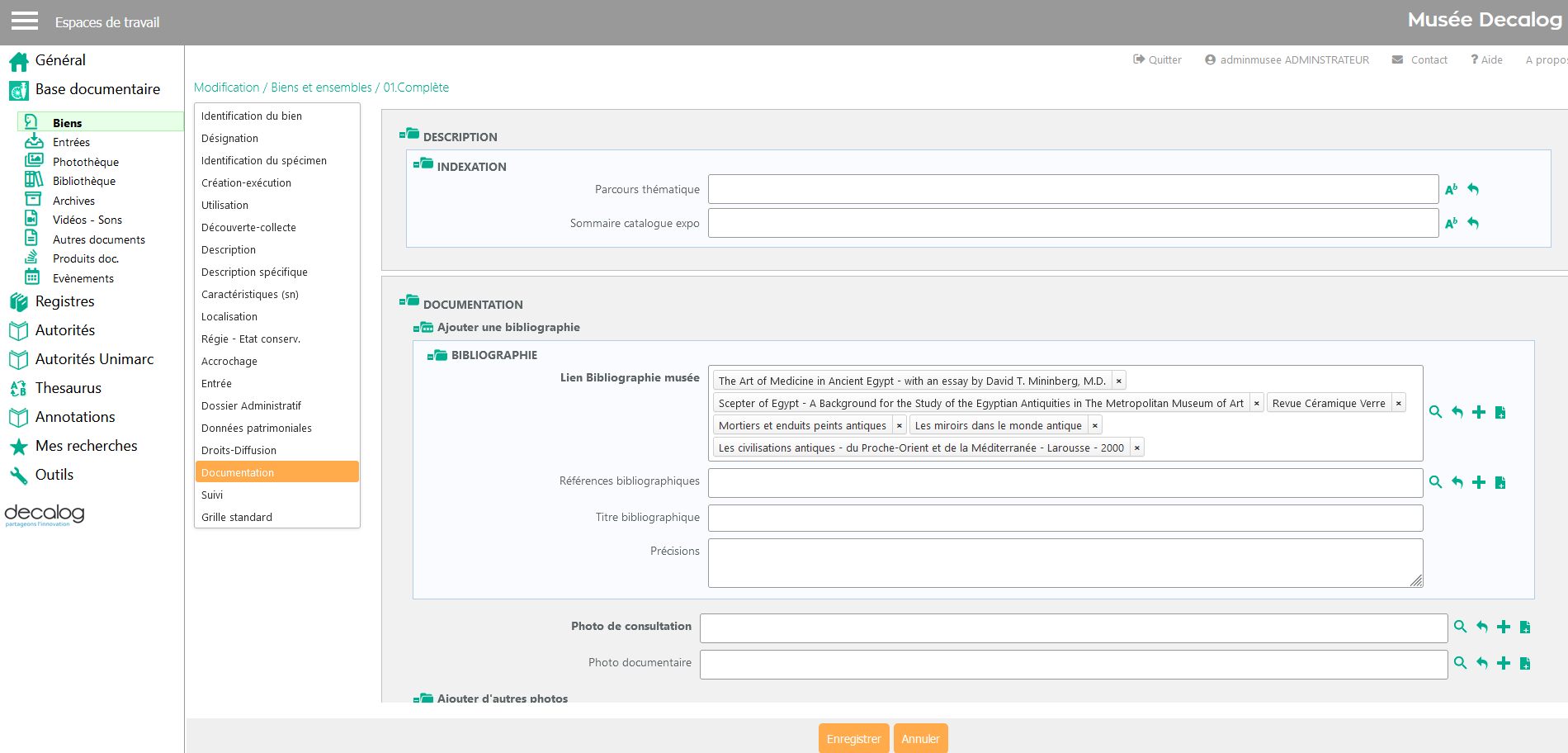Image resolution: width=1568 pixels, height=753 pixels.
Task: Collapse the DESCRIPTION section
Action: click(x=409, y=135)
